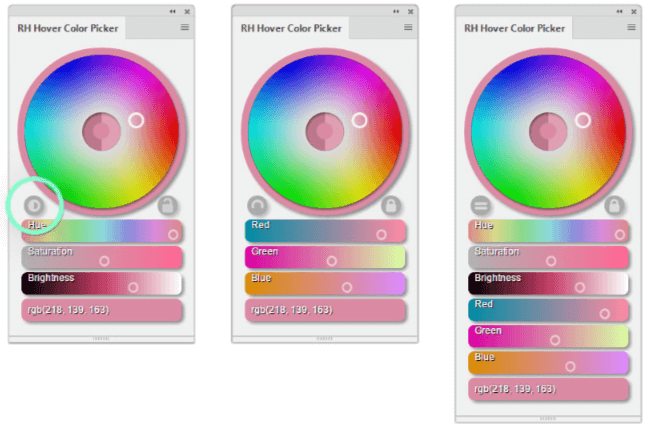Image resolution: width=649 pixels, height=431 pixels.
Task: Select the RH Hover Color Picker tab in the HSB-only panel
Action: (x=68, y=28)
